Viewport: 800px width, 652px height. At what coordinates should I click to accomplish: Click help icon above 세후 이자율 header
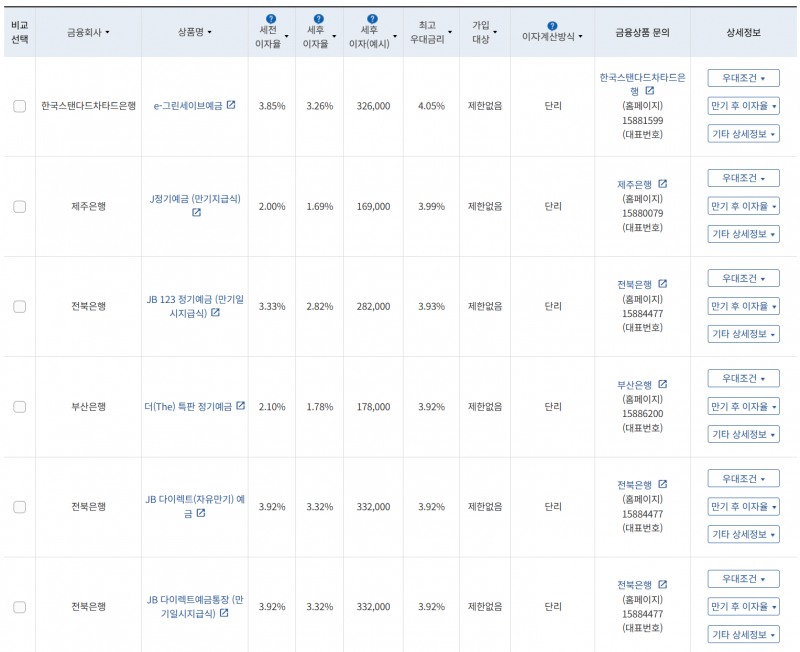[x=318, y=19]
